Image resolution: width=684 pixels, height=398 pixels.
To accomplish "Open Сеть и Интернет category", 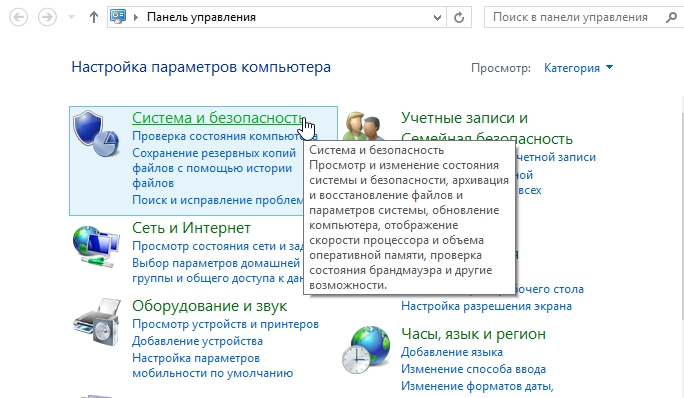I will coord(191,228).
